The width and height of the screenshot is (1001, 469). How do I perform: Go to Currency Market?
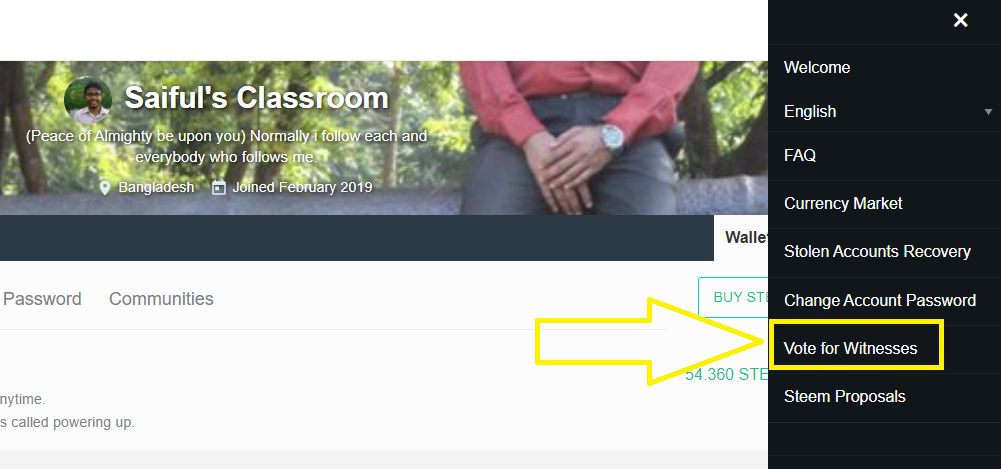[x=843, y=204]
